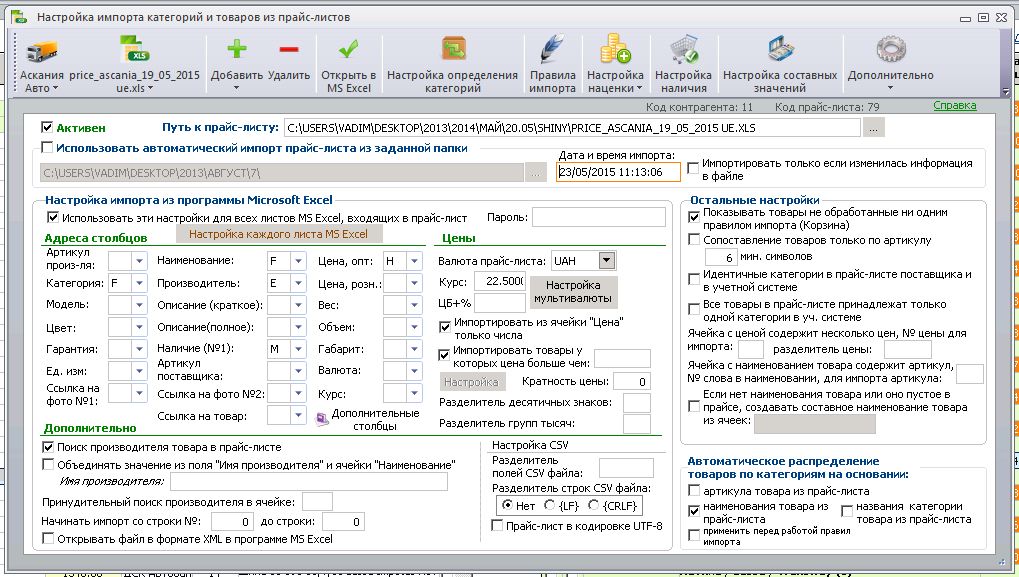Click the Настройка button under price filter
Image resolution: width=1019 pixels, height=577 pixels.
point(471,382)
